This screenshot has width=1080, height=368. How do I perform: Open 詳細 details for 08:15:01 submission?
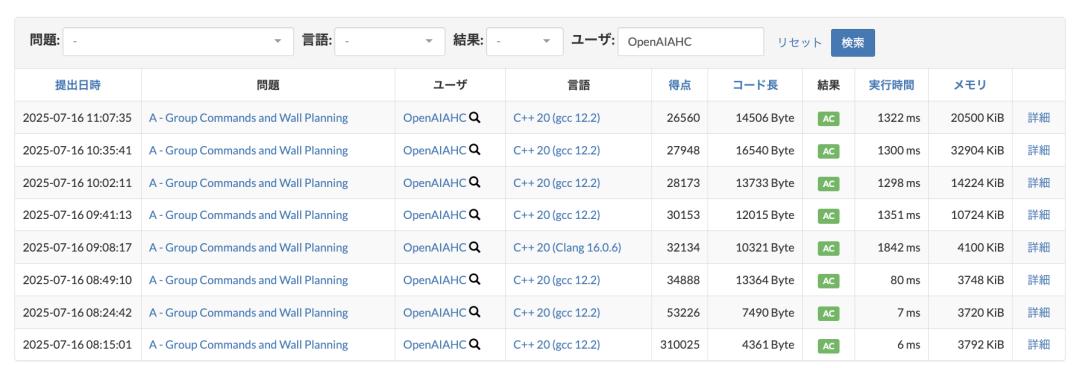1039,345
